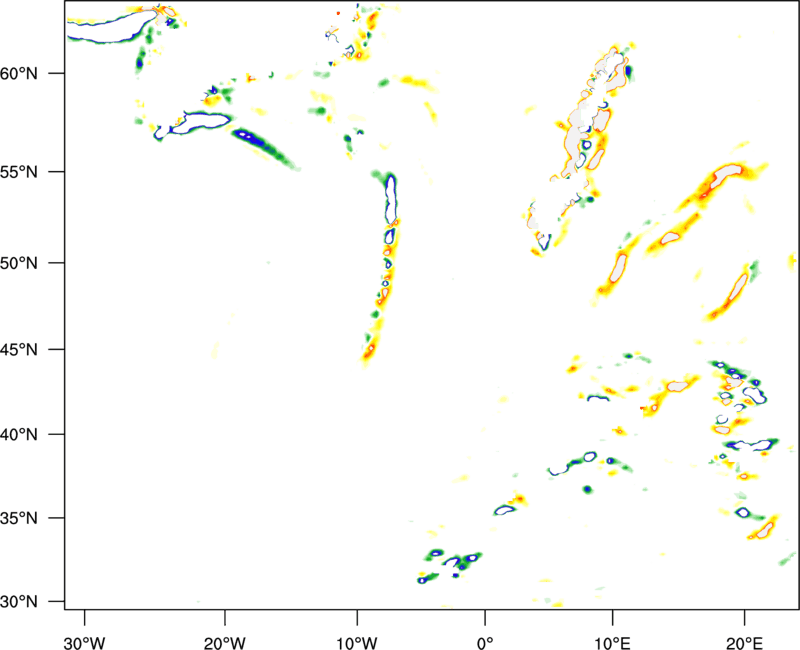Screen dimensions: 800x650
Task: Click the 10°E longitude label
Action: (612, 643)
